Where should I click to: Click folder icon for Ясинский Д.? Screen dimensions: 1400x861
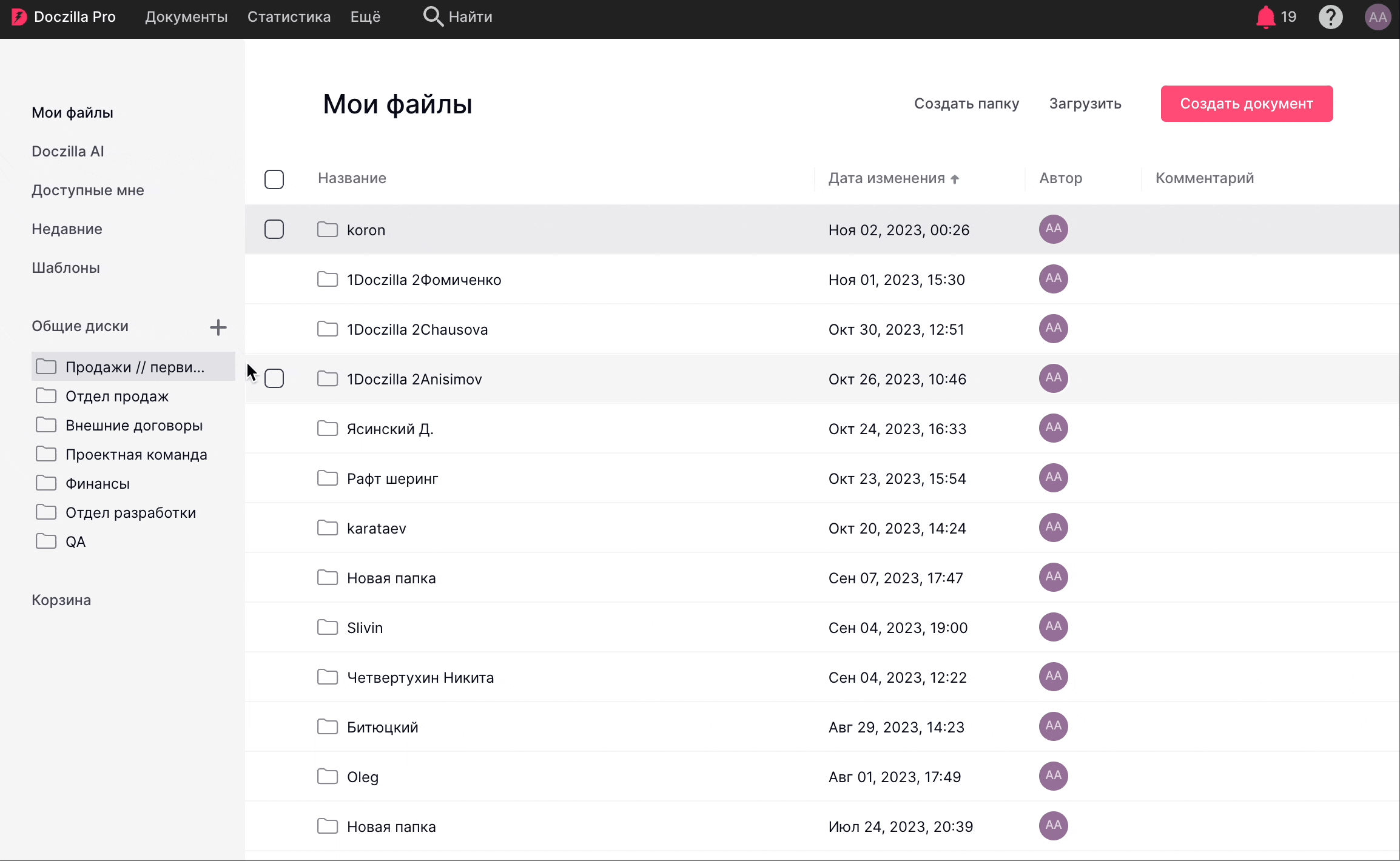(x=328, y=428)
